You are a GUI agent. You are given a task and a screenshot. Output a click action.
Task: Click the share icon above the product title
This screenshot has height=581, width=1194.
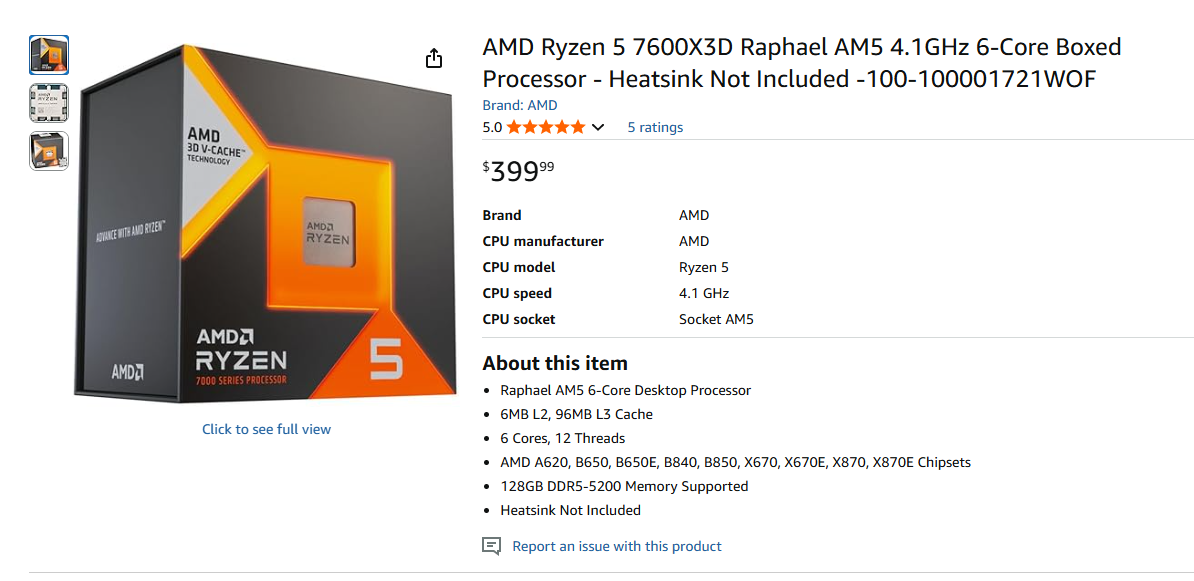pyautogui.click(x=434, y=58)
